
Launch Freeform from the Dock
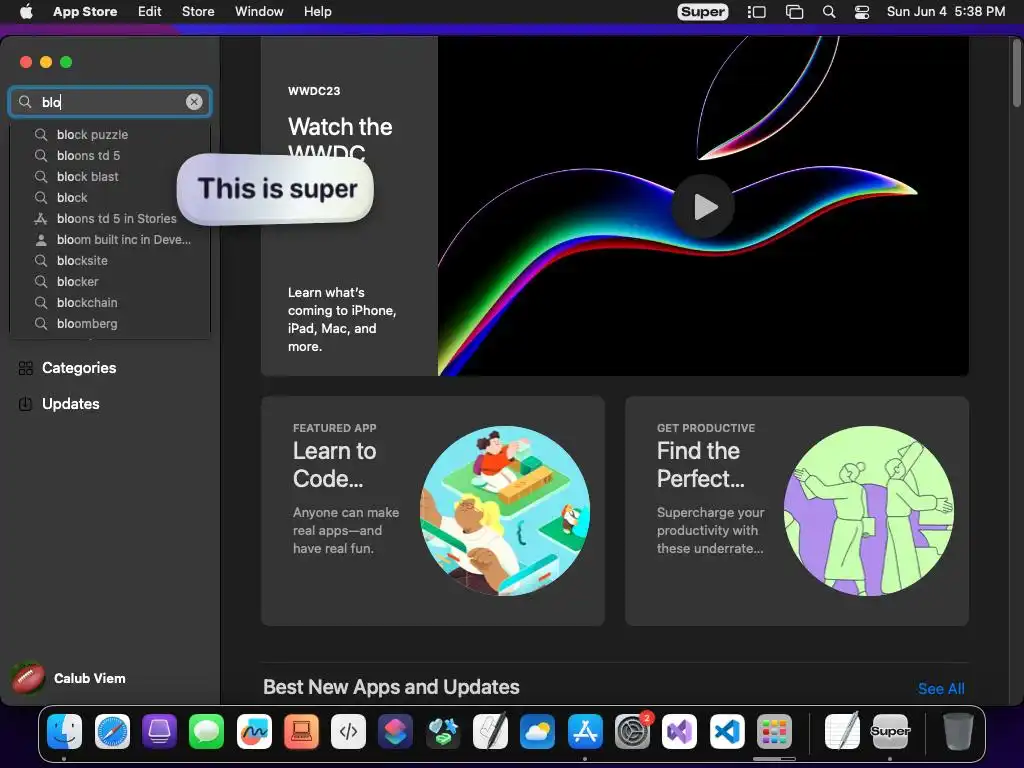254,731
